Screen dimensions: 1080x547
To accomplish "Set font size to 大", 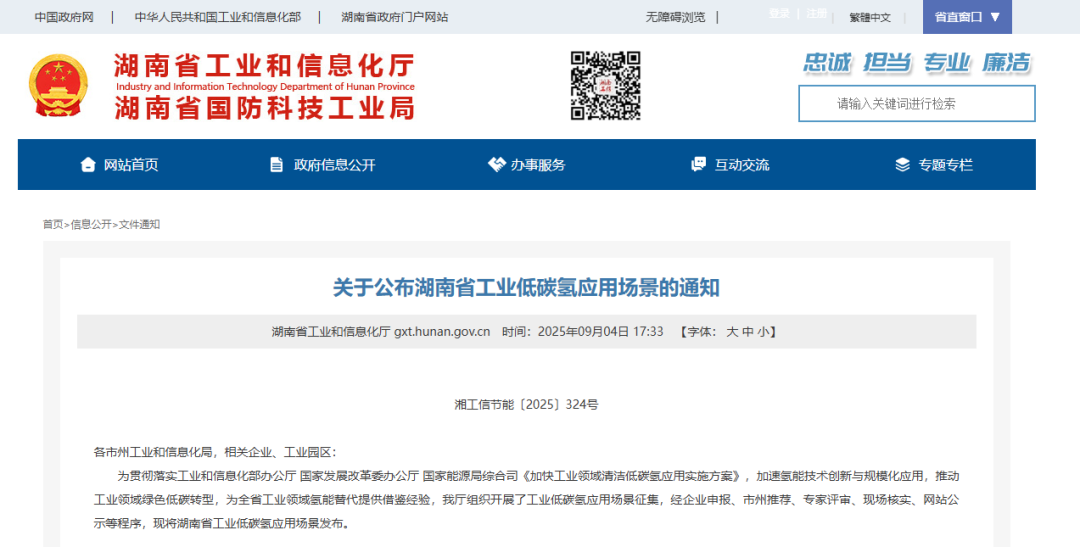I will click(x=731, y=332).
